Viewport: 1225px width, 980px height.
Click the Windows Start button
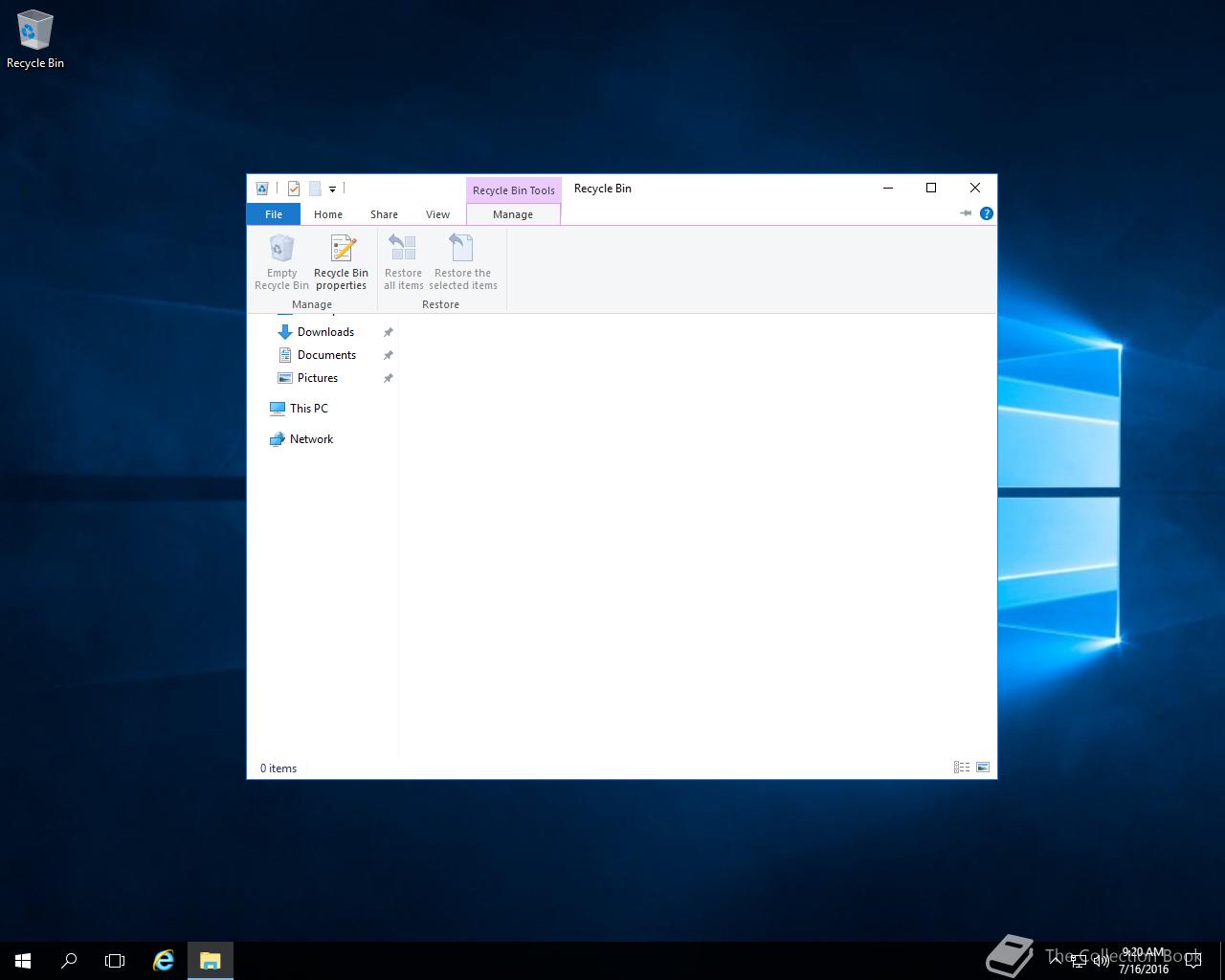(23, 960)
